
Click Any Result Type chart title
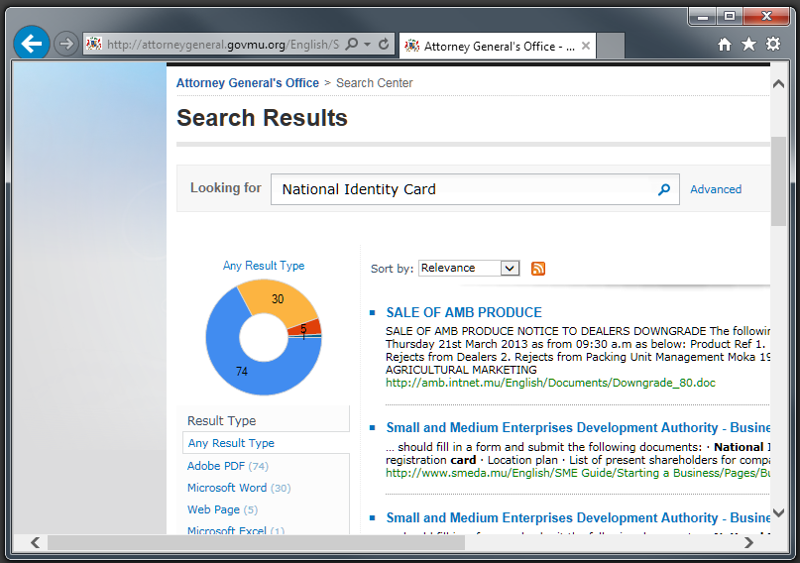pyautogui.click(x=263, y=266)
